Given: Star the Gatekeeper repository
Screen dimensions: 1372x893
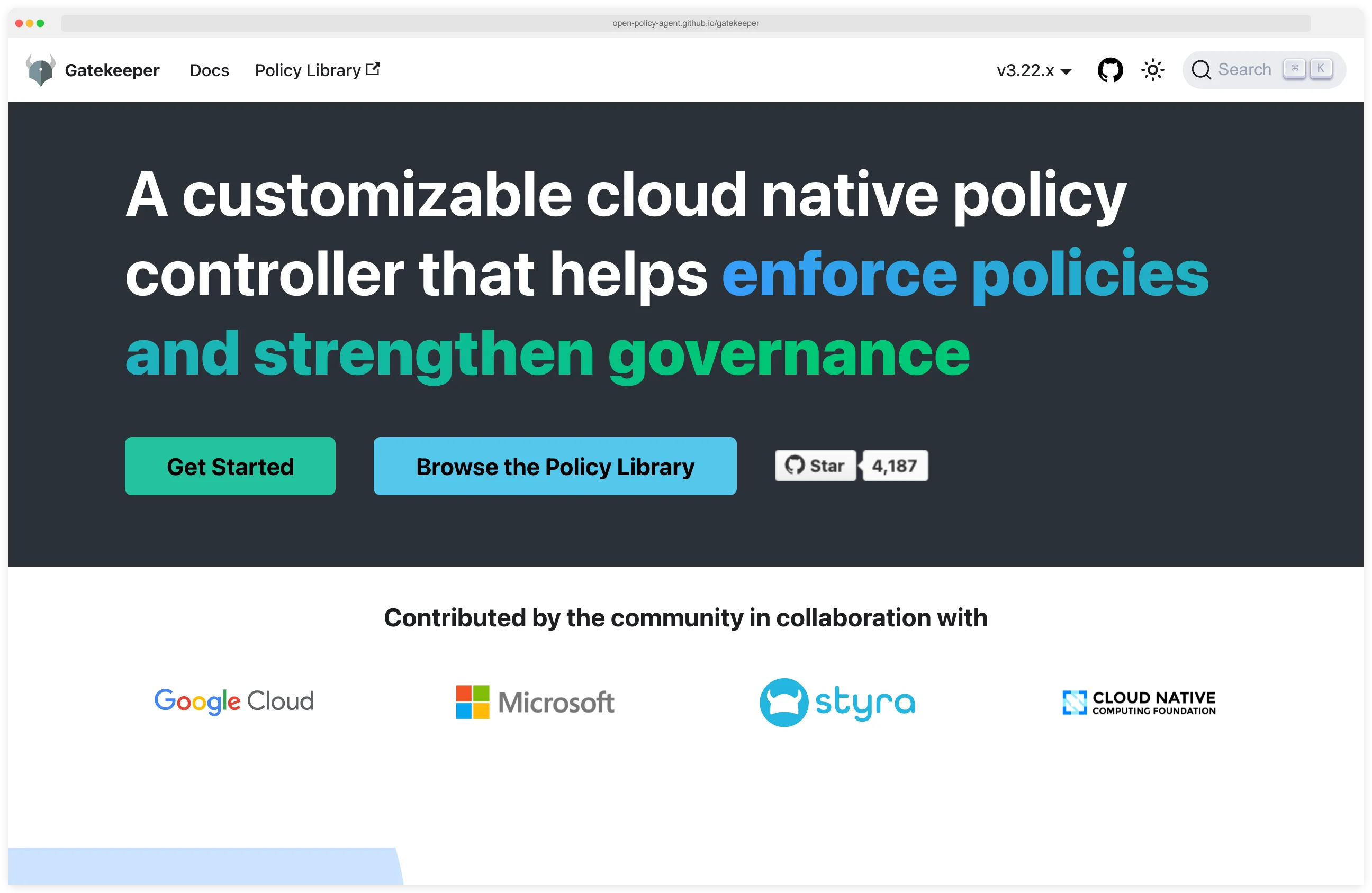Looking at the screenshot, I should (815, 466).
